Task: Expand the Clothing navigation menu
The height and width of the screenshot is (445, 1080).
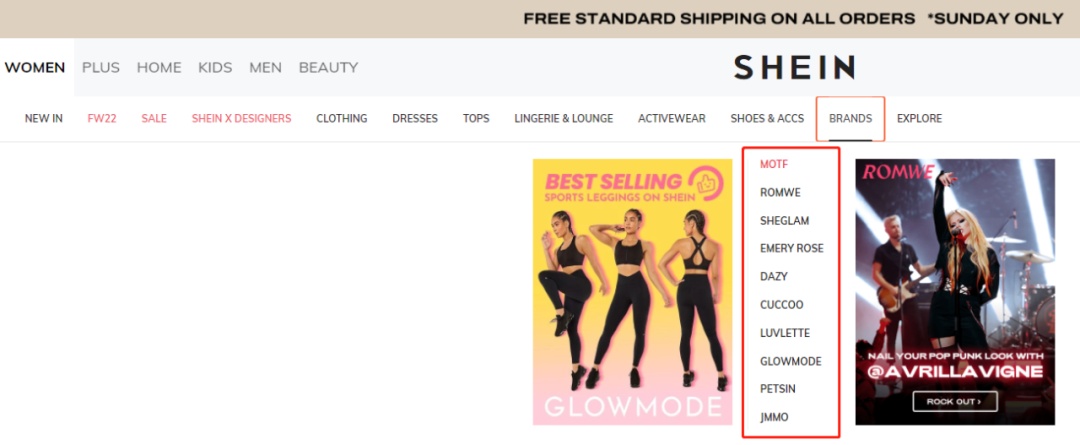Action: click(342, 118)
